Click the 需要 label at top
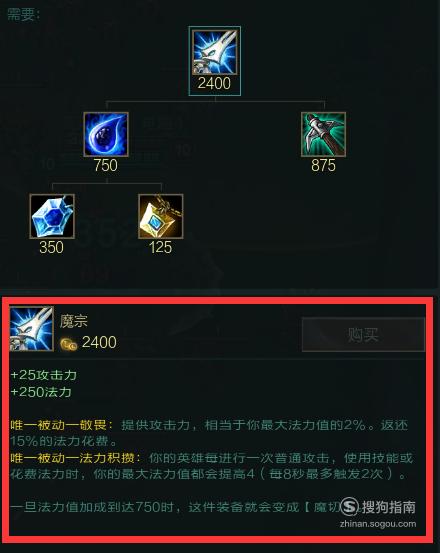This screenshot has width=440, height=553. pos(23,15)
